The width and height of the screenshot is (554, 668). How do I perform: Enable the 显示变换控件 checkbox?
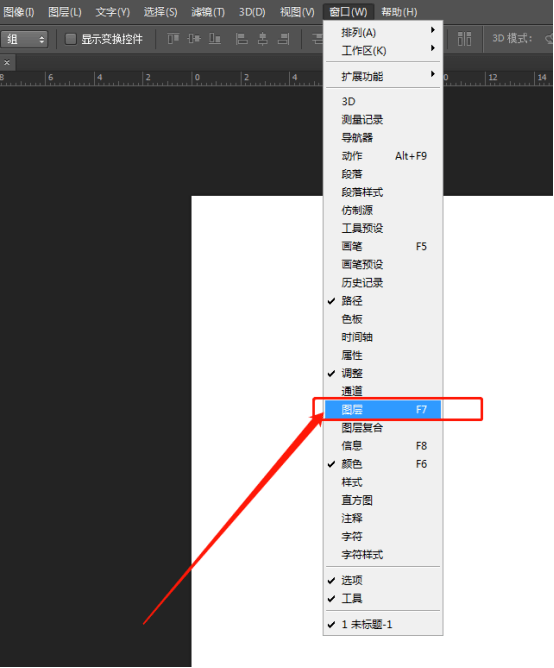(x=70, y=39)
